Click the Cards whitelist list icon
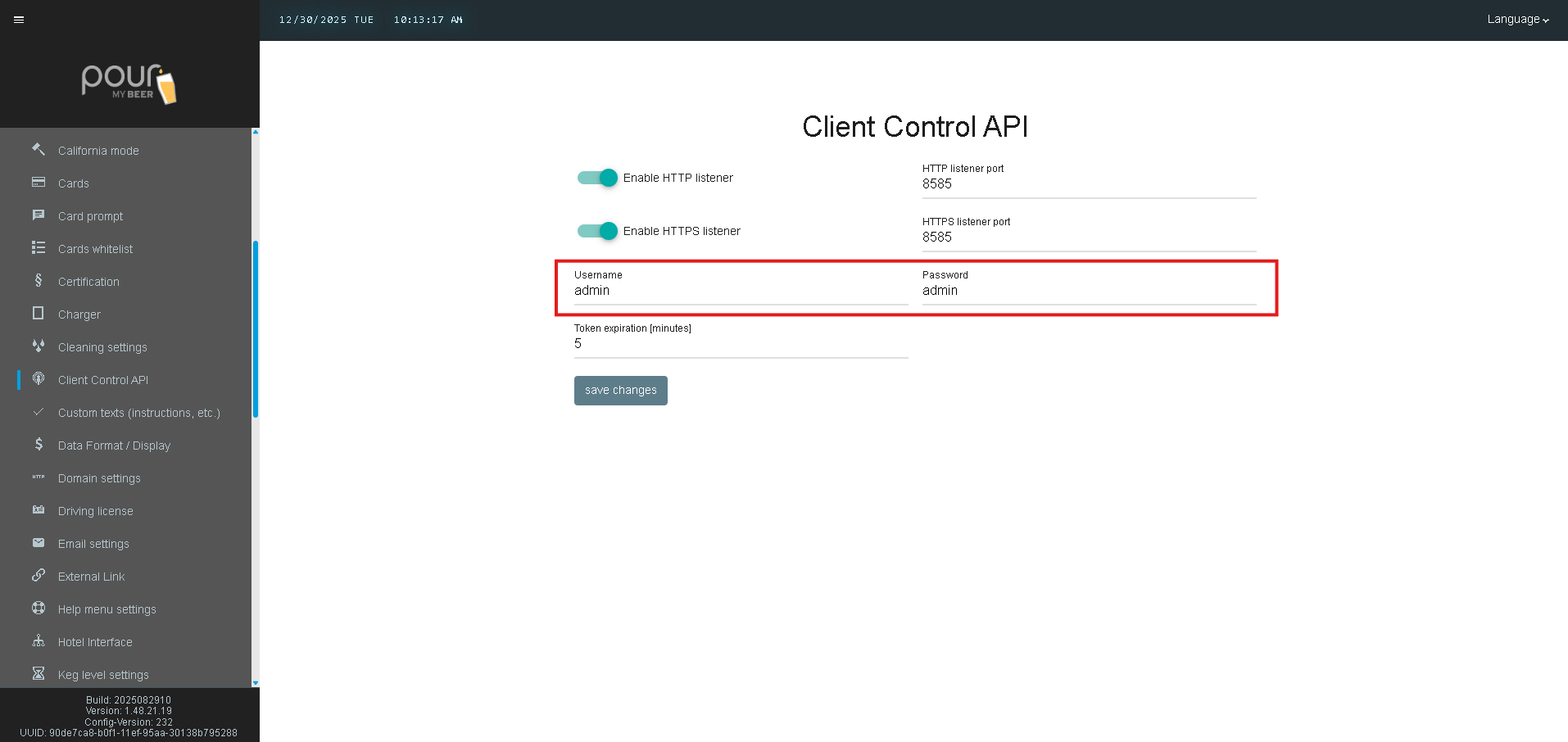 (x=39, y=248)
